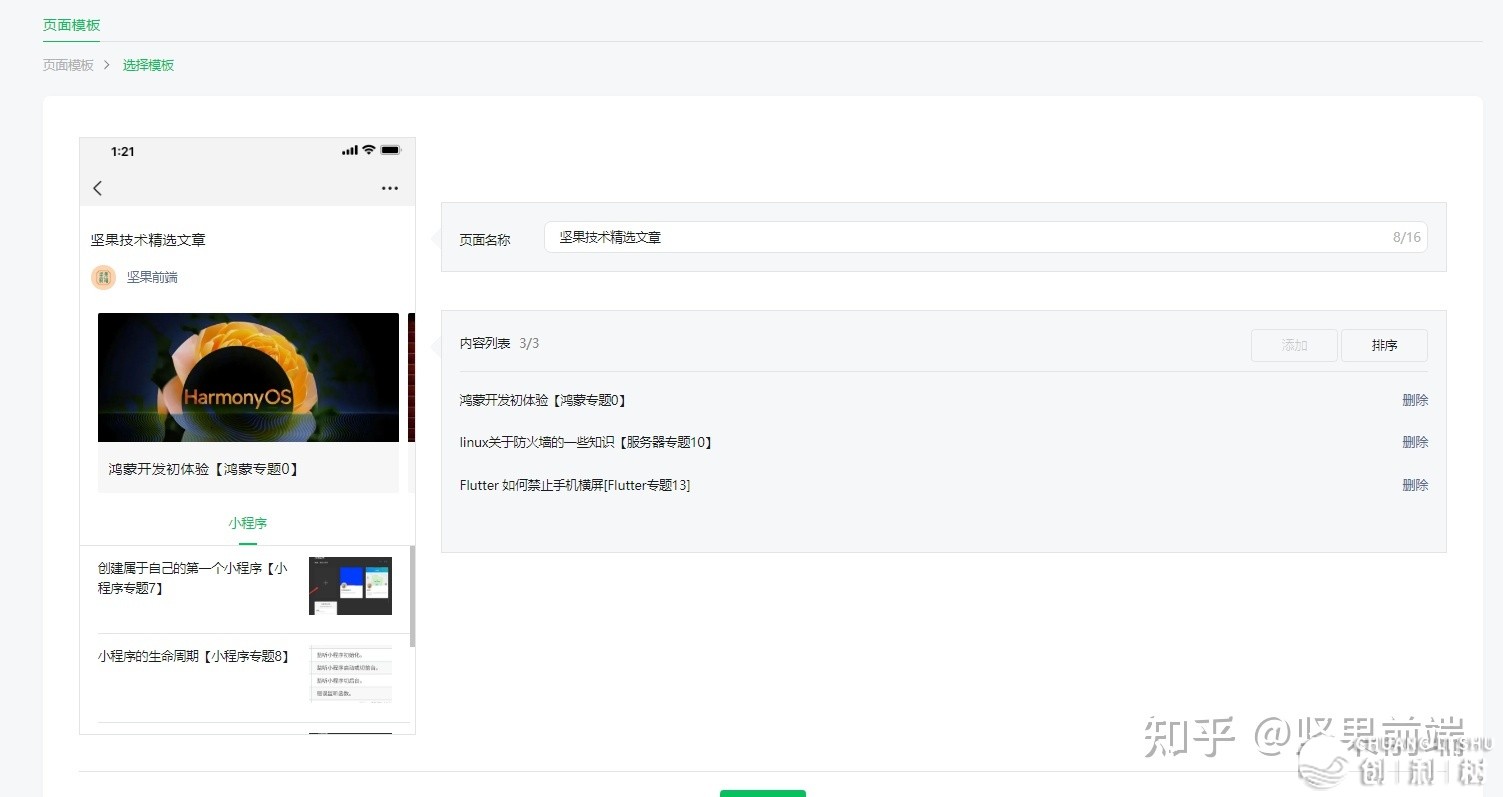Image resolution: width=1503 pixels, height=797 pixels.
Task: Click the 坚果前端 avatar icon
Action: coord(103,277)
